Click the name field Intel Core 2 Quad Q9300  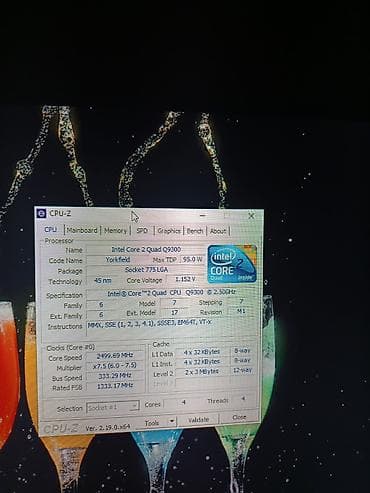point(146,249)
